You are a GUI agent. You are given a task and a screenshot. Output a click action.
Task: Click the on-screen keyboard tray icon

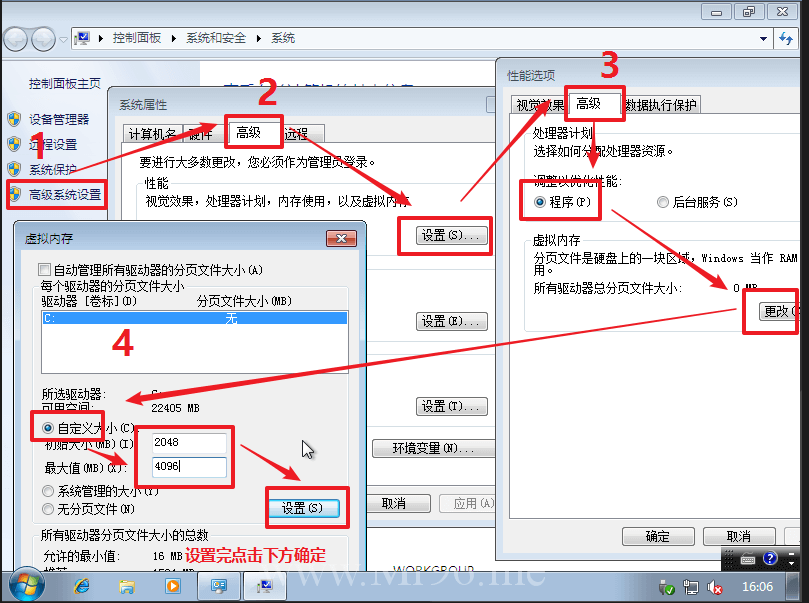coord(748,559)
